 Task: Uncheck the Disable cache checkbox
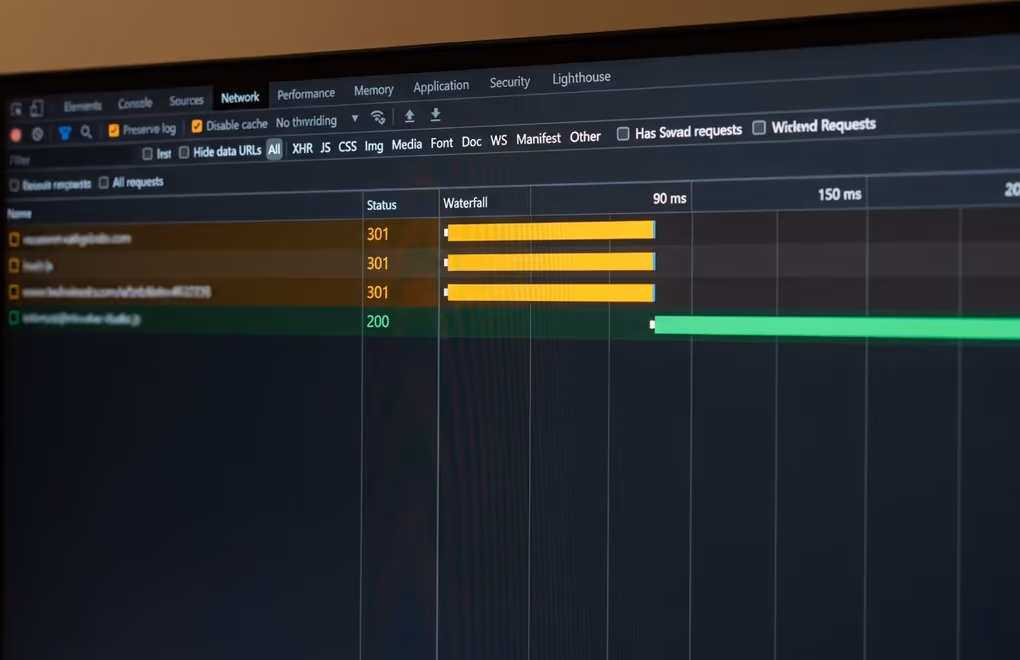(x=197, y=126)
